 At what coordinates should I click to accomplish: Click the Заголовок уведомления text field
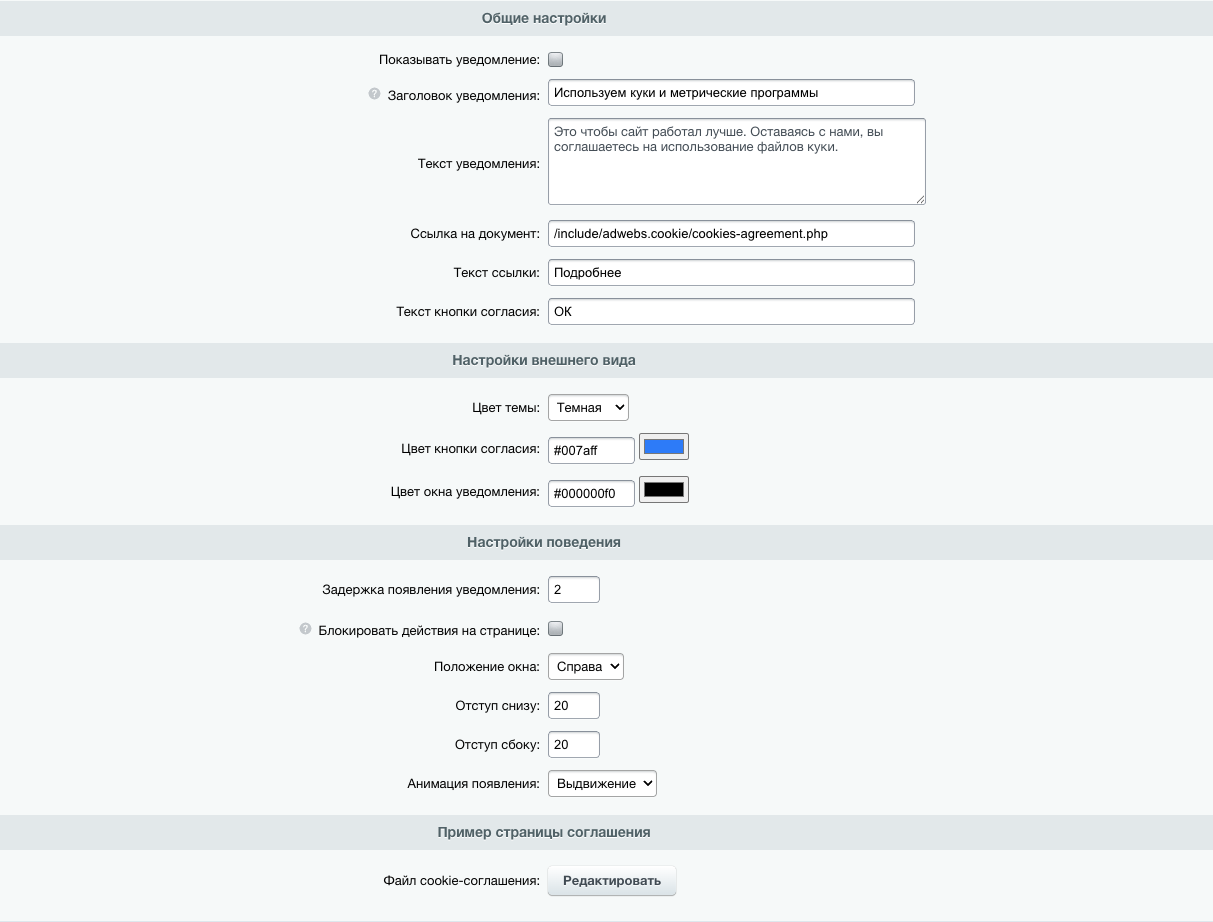731,93
